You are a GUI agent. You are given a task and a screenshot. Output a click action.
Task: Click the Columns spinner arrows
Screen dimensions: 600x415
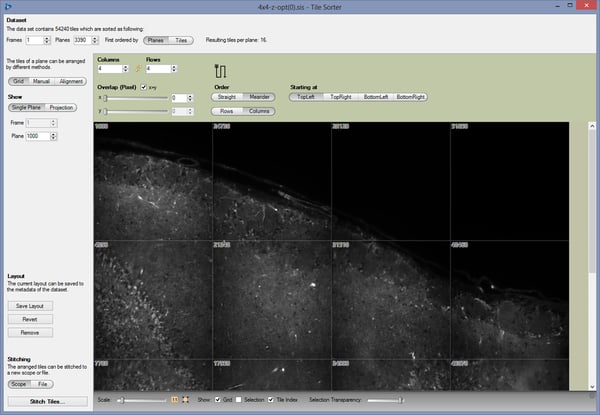coord(125,68)
